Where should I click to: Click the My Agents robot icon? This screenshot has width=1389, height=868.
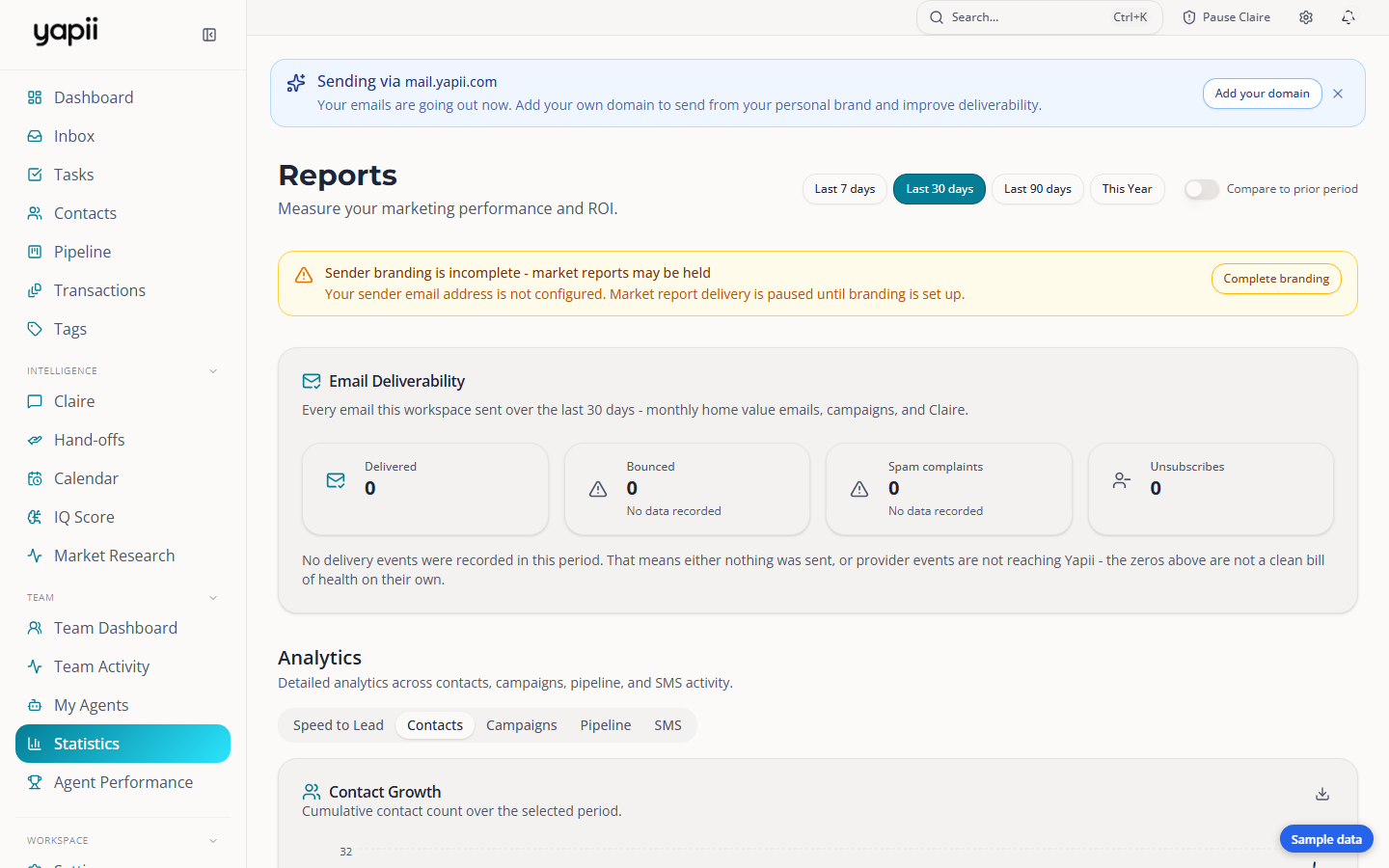[x=35, y=705]
